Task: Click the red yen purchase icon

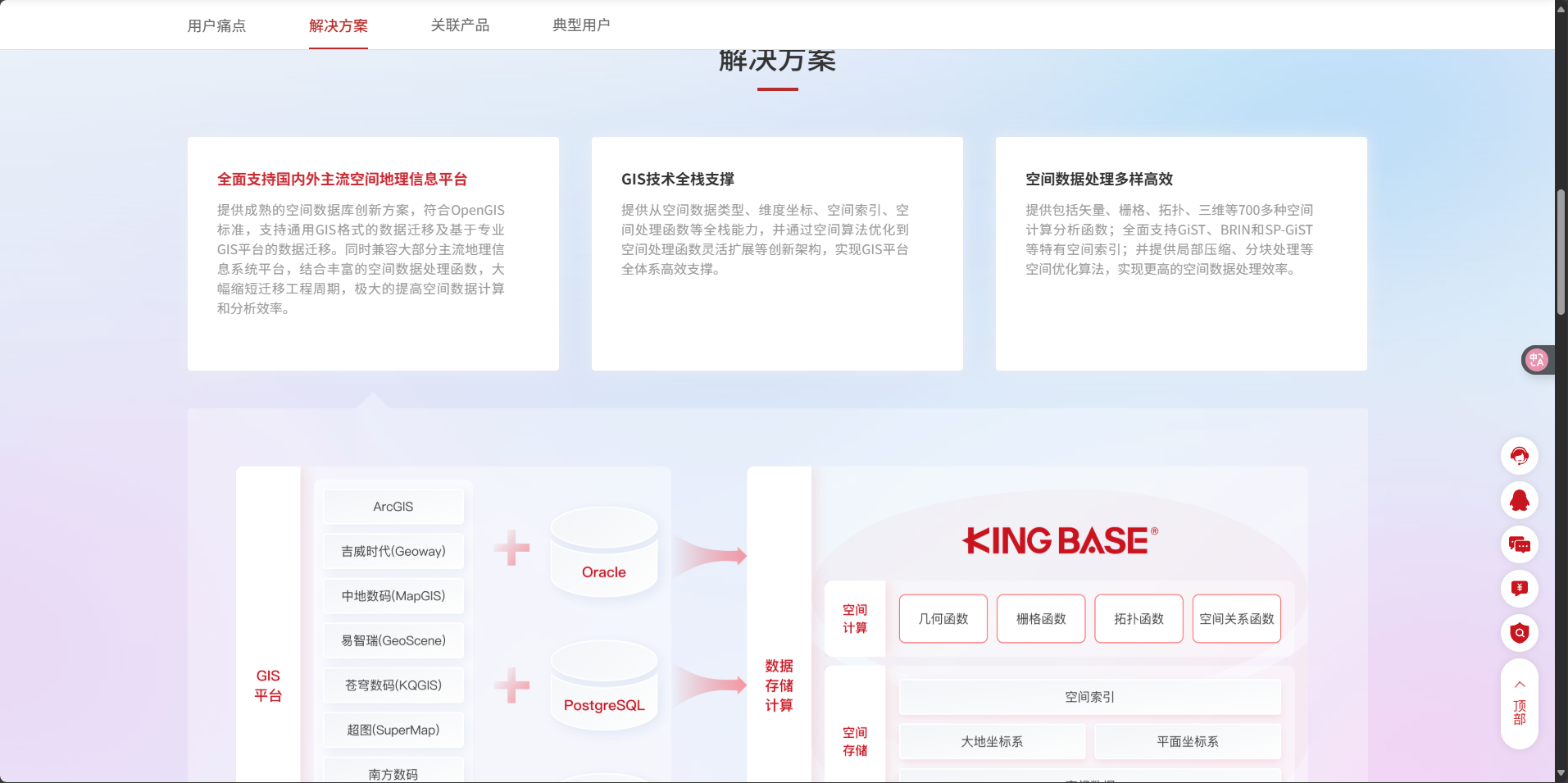Action: pyautogui.click(x=1519, y=589)
